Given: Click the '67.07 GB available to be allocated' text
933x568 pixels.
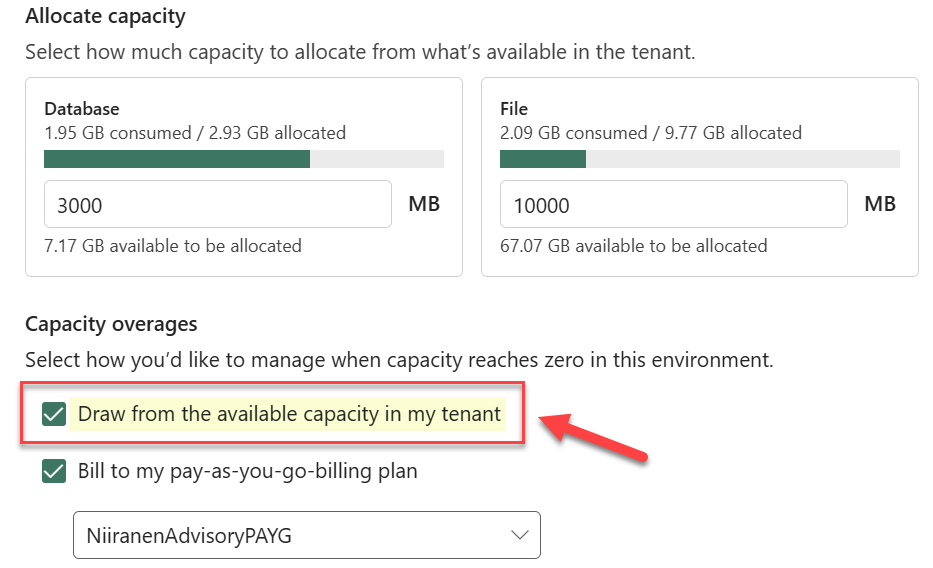Looking at the screenshot, I should pyautogui.click(x=633, y=245).
